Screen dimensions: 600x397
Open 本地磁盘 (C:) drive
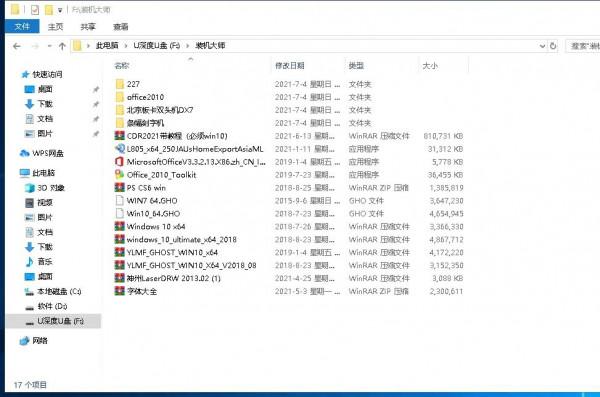(x=59, y=291)
